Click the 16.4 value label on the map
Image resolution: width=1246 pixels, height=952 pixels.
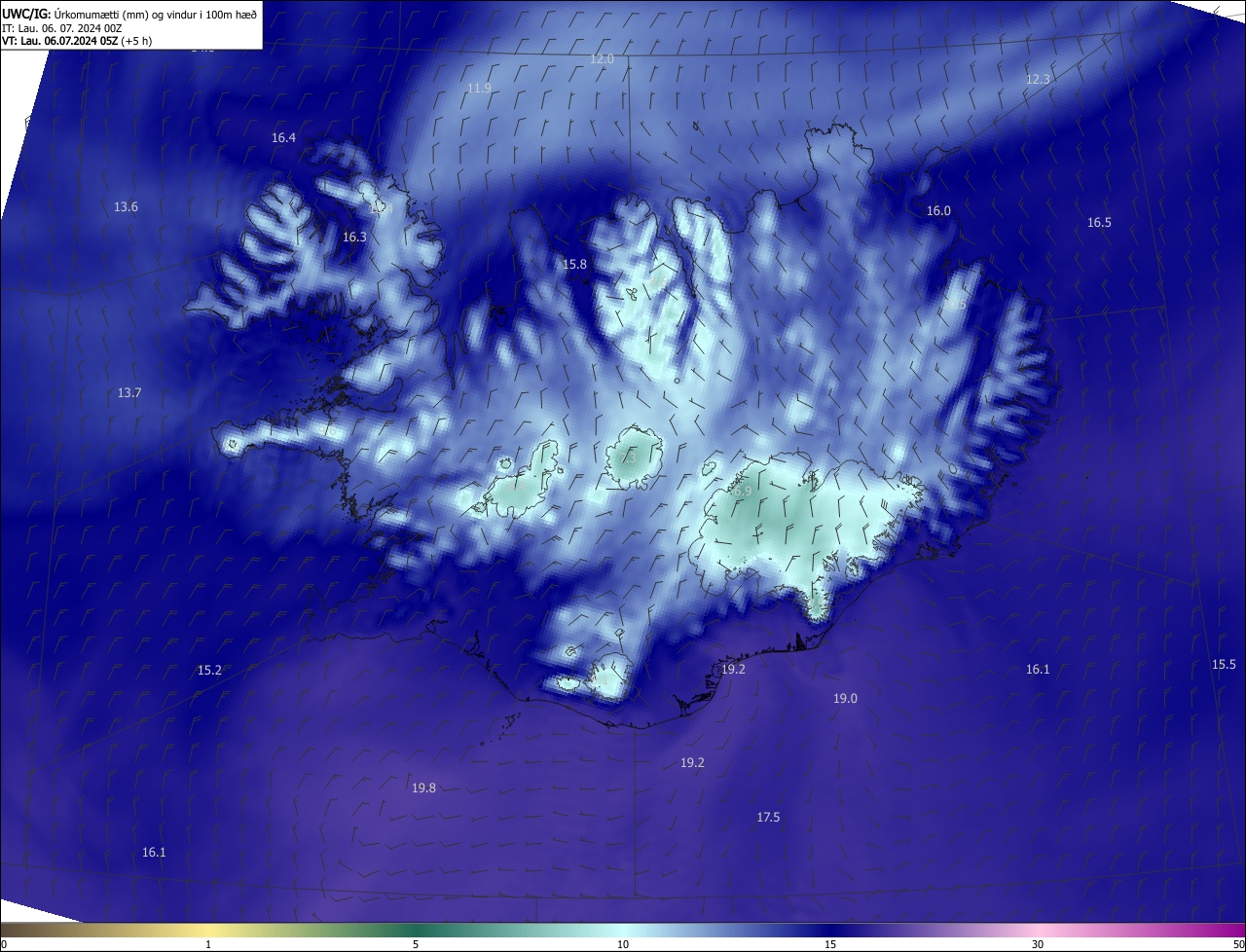coord(283,138)
